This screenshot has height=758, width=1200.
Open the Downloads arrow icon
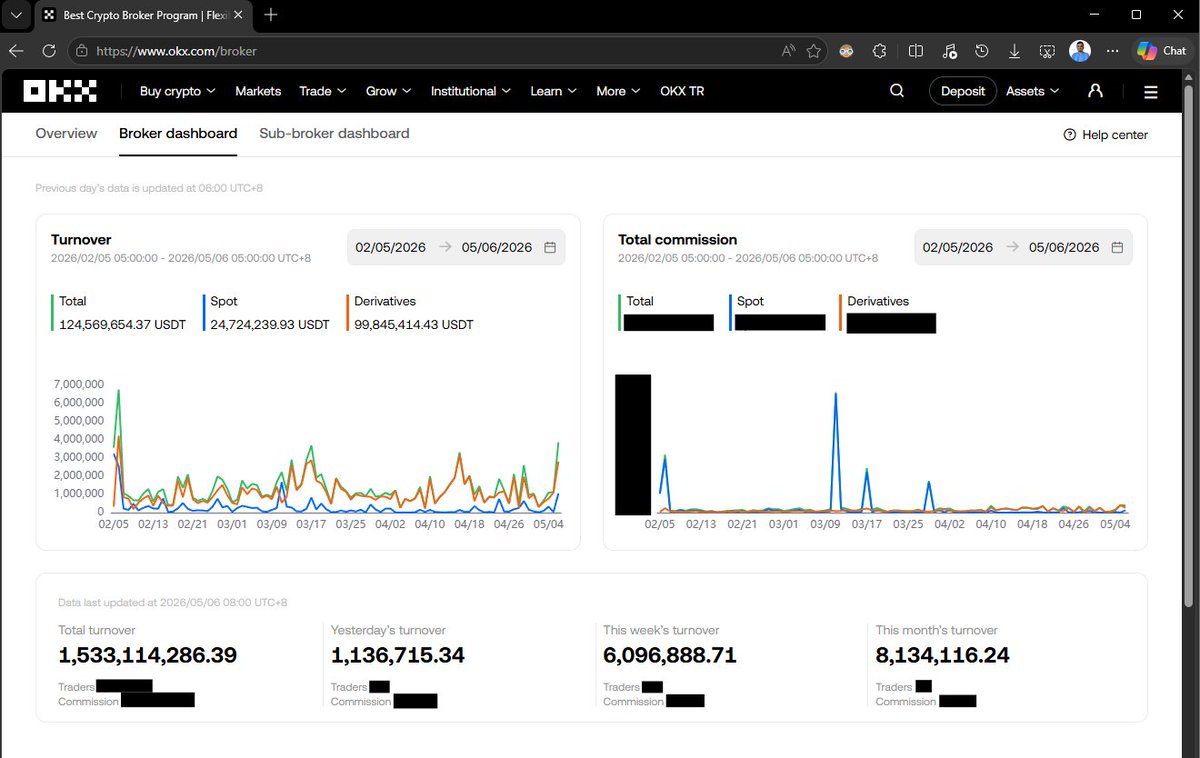click(x=1014, y=50)
